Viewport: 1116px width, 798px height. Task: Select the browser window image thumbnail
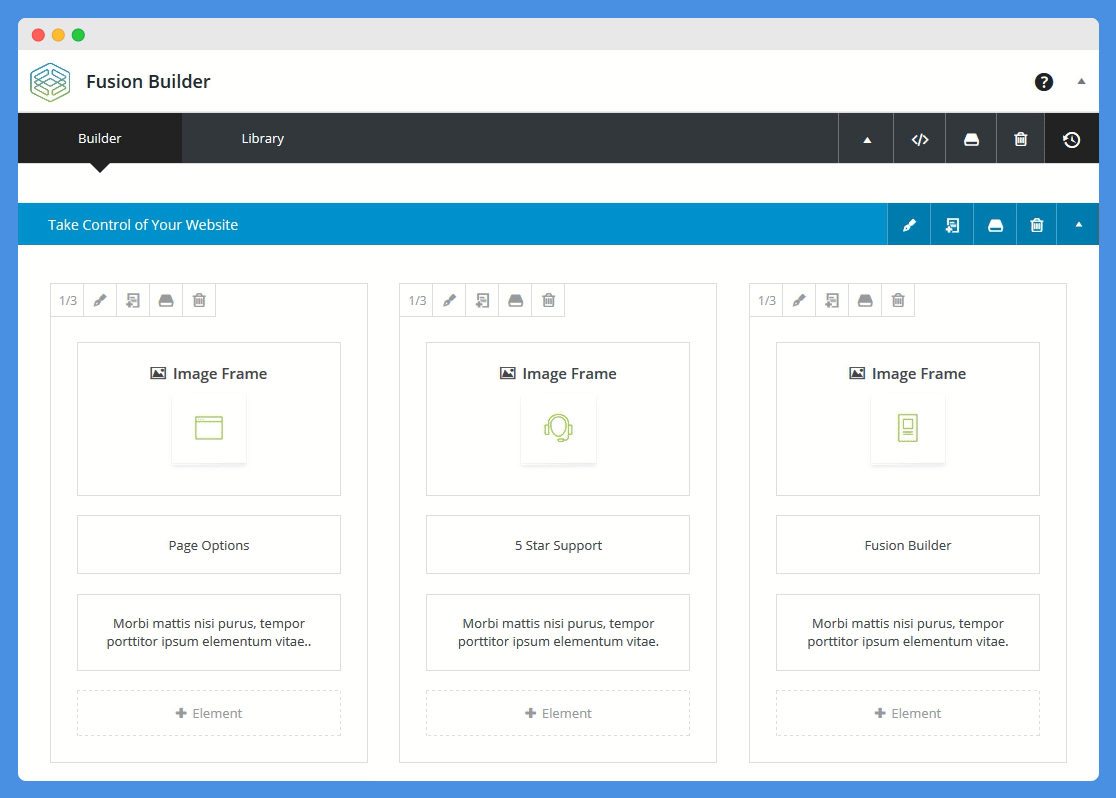click(x=209, y=428)
